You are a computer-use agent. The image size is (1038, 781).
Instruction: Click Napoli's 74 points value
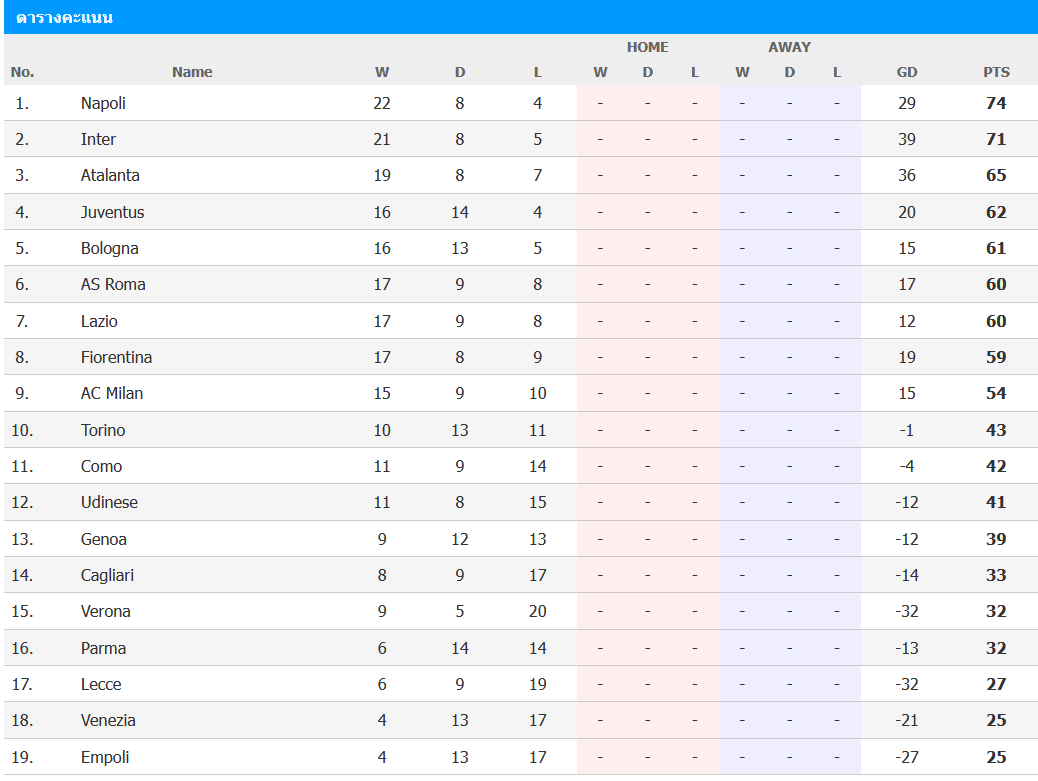coord(996,103)
